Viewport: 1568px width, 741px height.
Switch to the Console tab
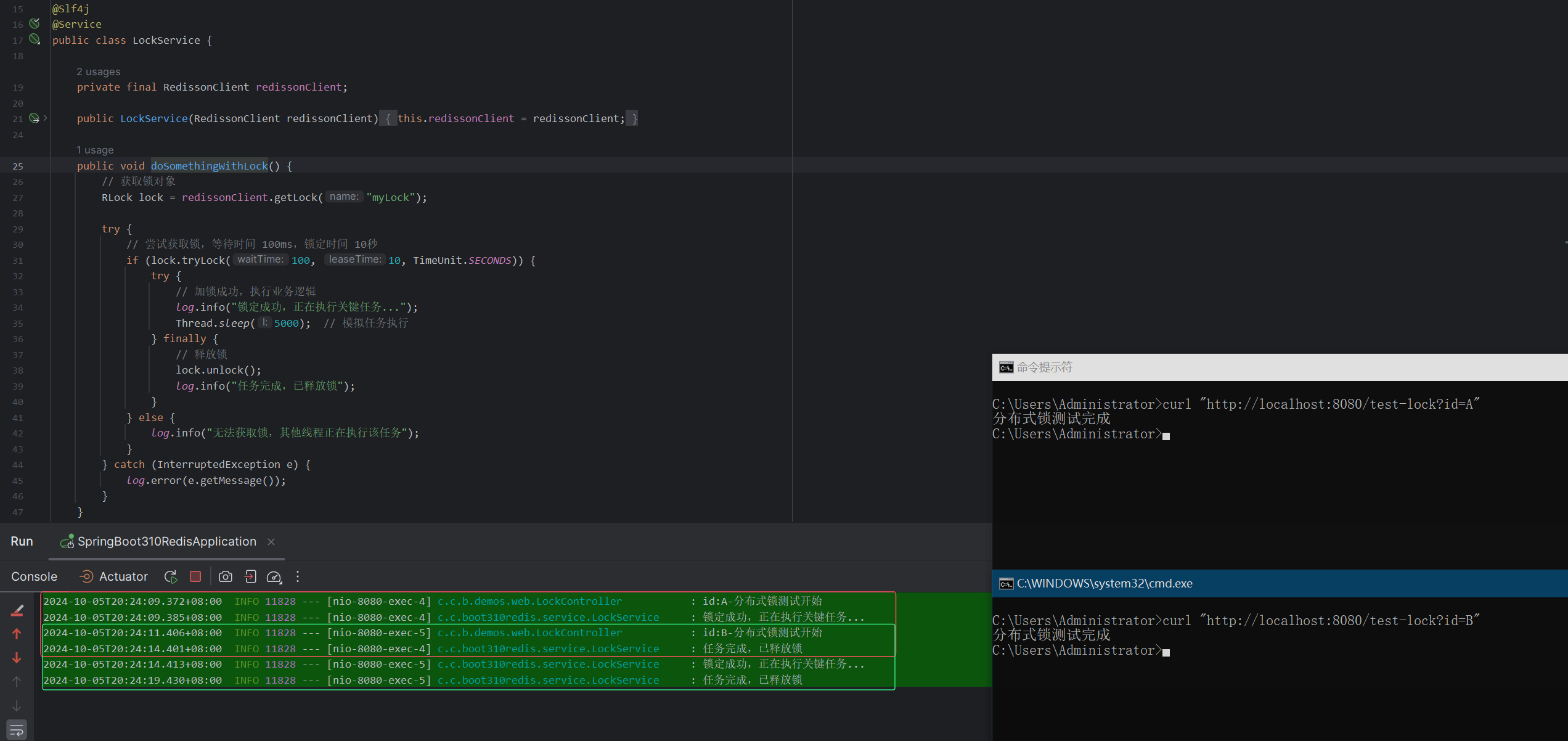[x=34, y=576]
